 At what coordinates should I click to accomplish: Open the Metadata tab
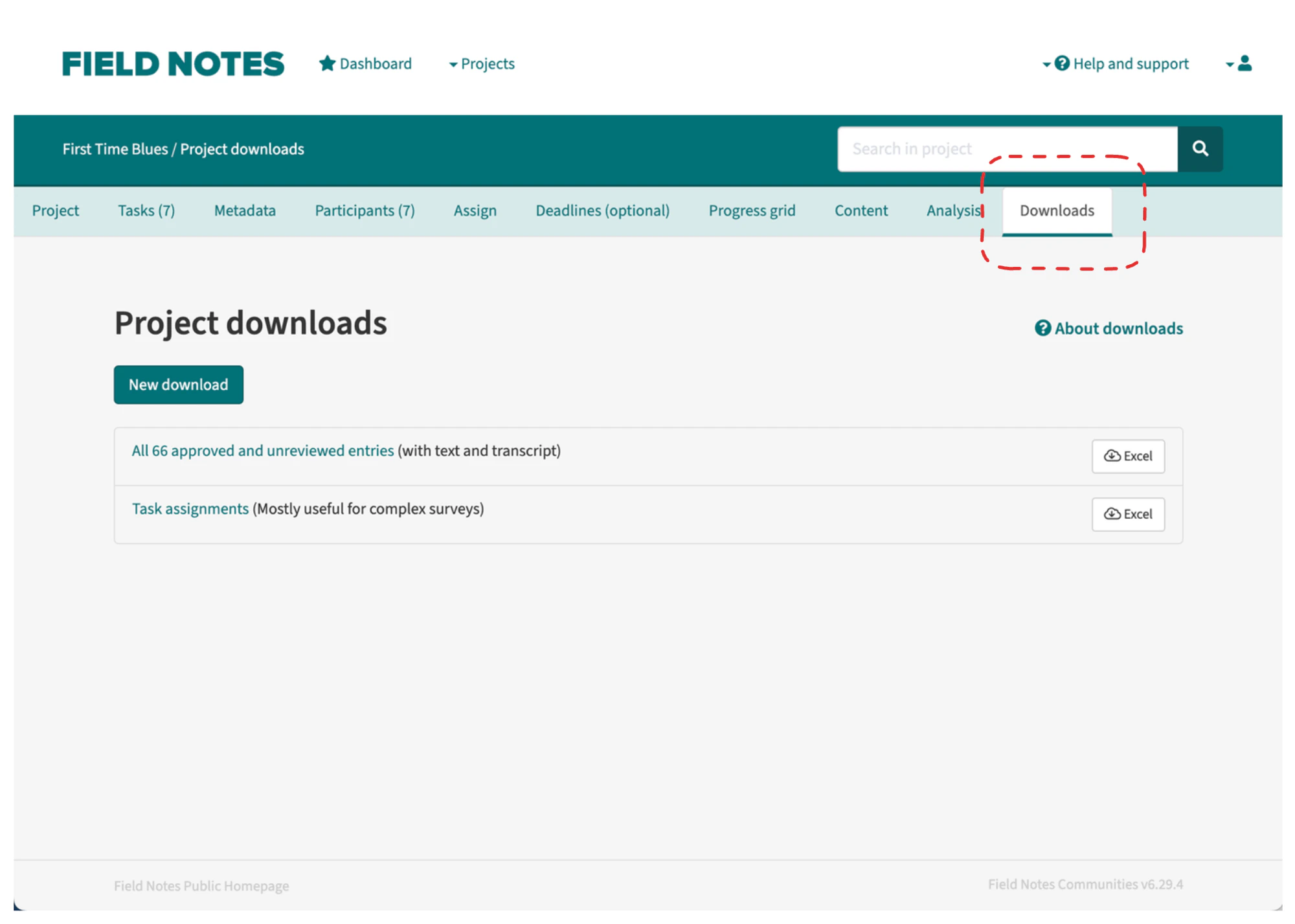pos(245,210)
